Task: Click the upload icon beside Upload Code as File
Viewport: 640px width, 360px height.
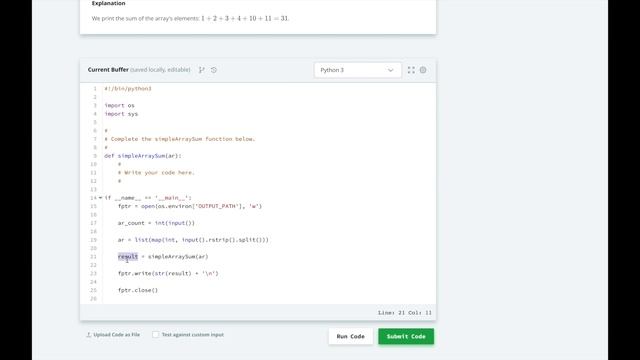Action: (89, 335)
